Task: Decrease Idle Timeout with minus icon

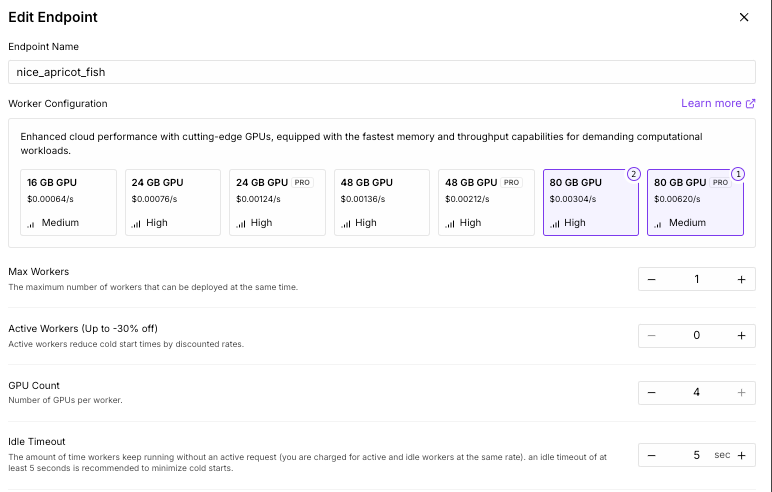Action: tap(652, 455)
